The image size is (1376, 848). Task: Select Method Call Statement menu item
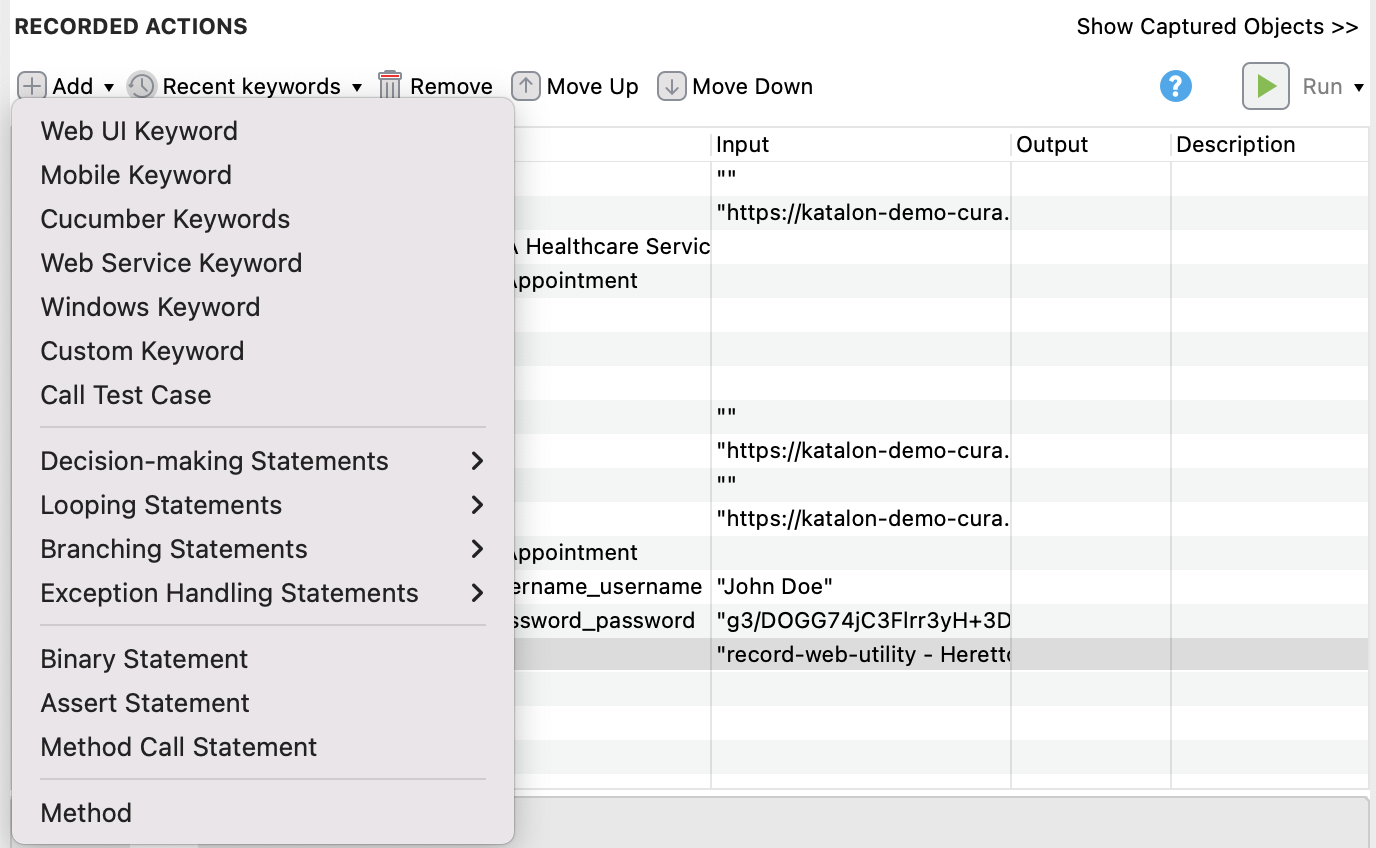(x=179, y=747)
